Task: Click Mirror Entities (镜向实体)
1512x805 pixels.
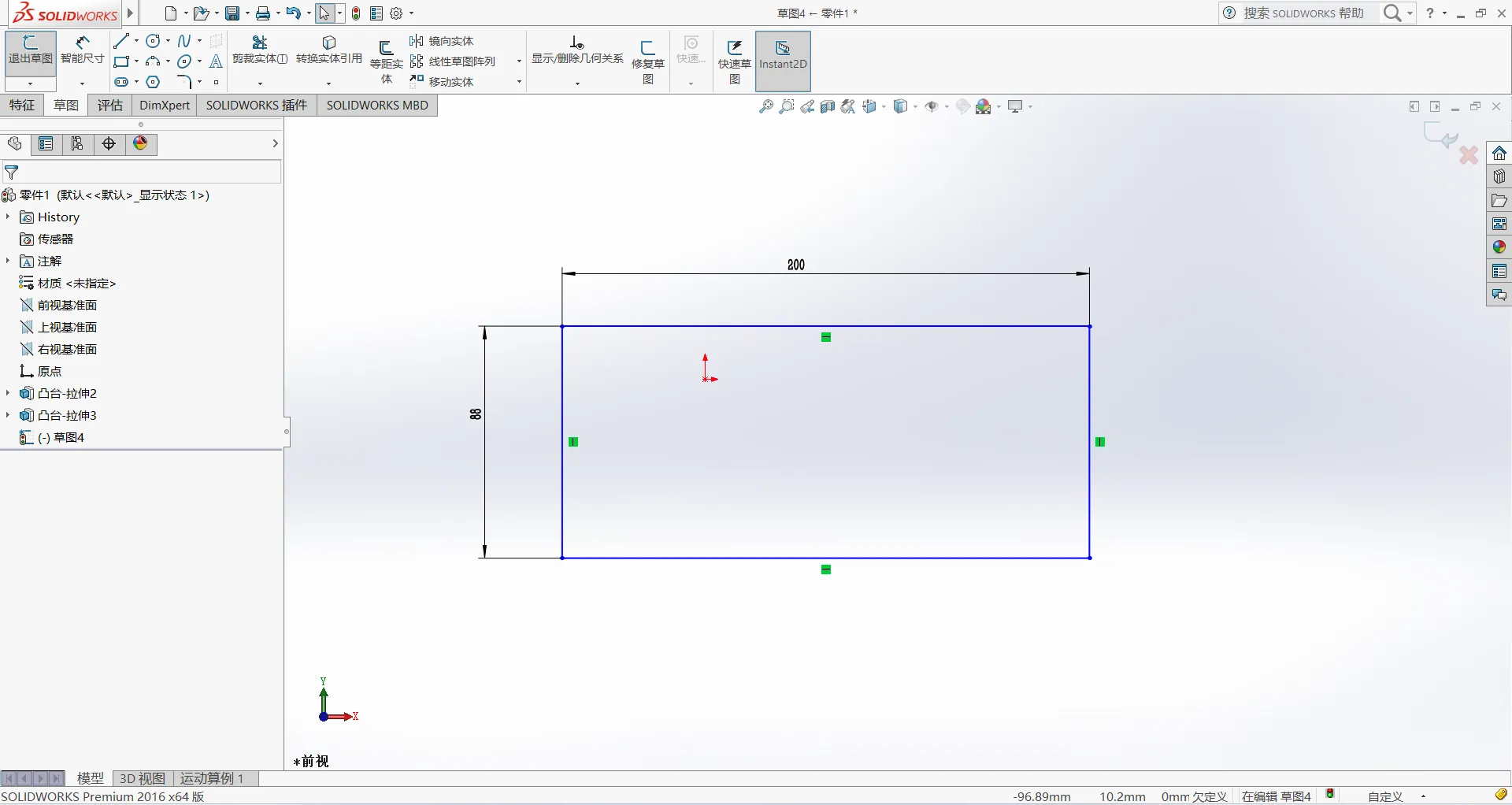Action: (442, 41)
